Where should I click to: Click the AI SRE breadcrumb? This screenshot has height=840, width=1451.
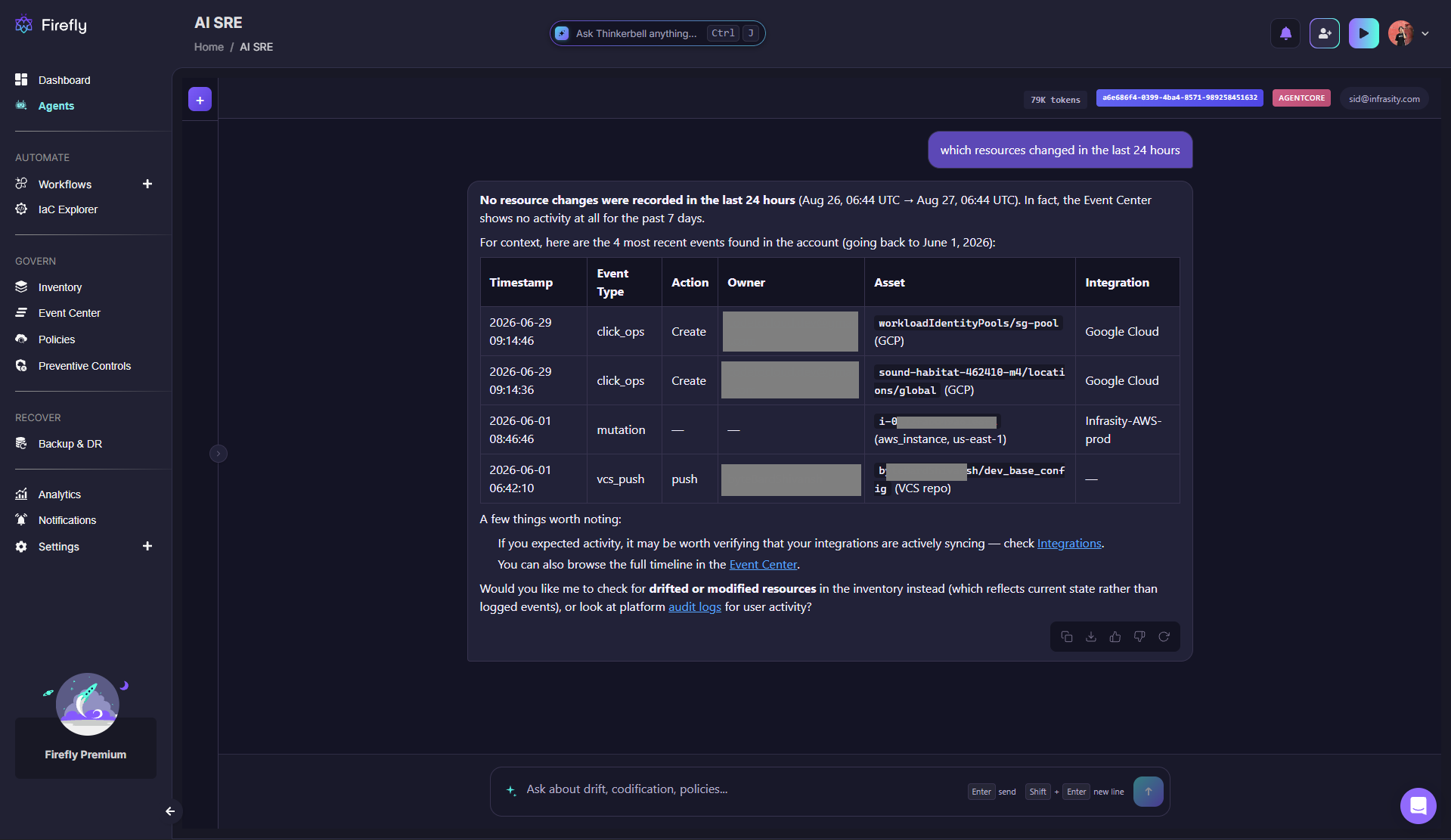pyautogui.click(x=256, y=47)
